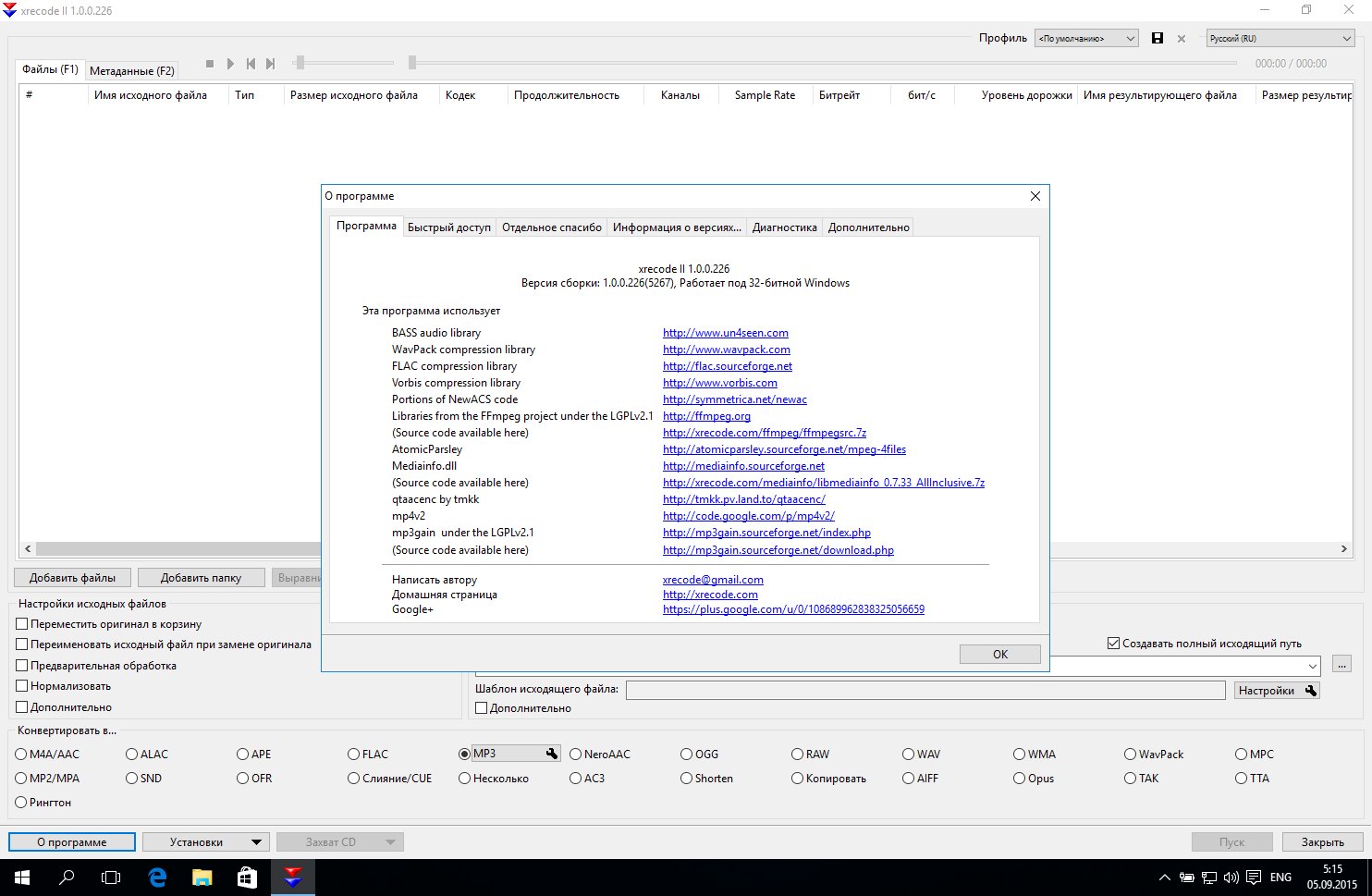
Task: Switch to Метаданные (F2) tab
Action: coord(132,71)
